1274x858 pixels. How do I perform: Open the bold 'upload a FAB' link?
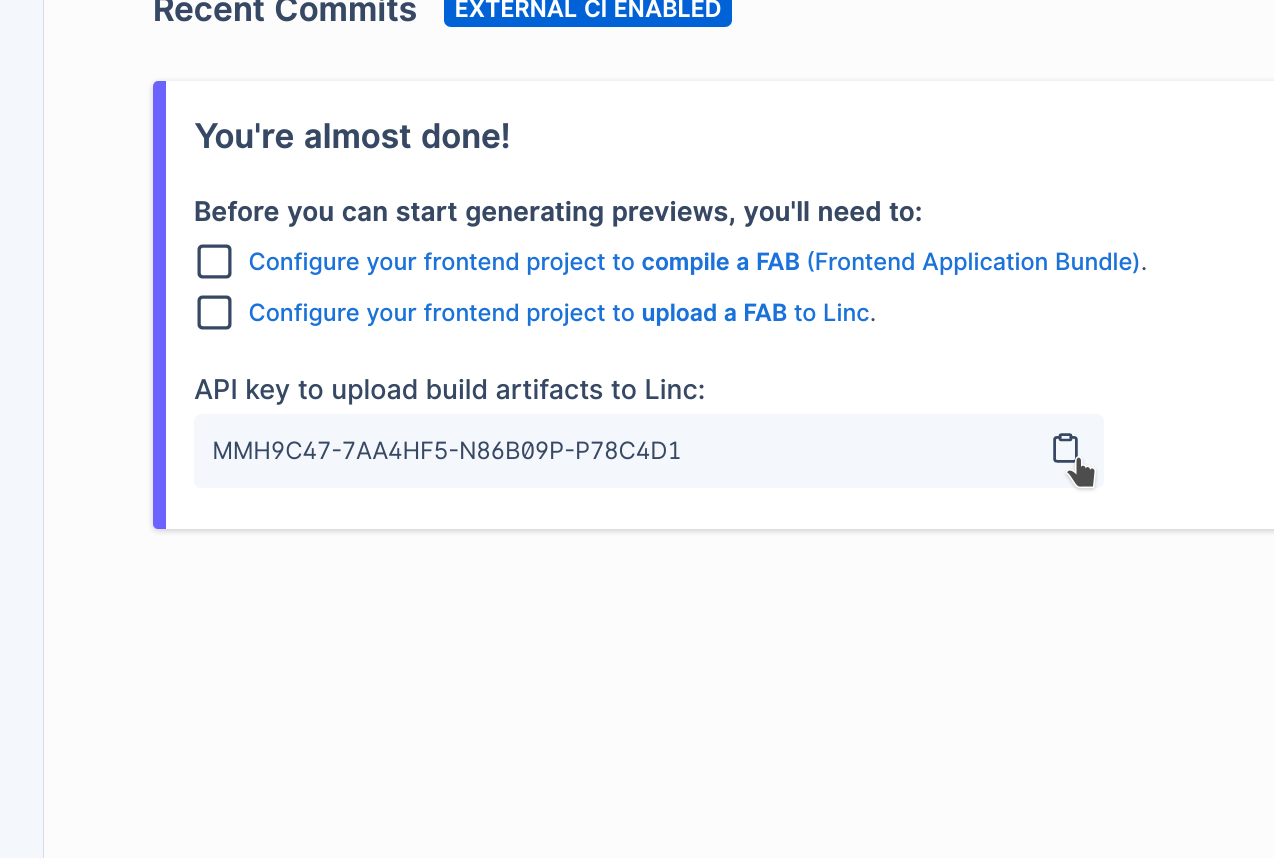pyautogui.click(x=714, y=313)
